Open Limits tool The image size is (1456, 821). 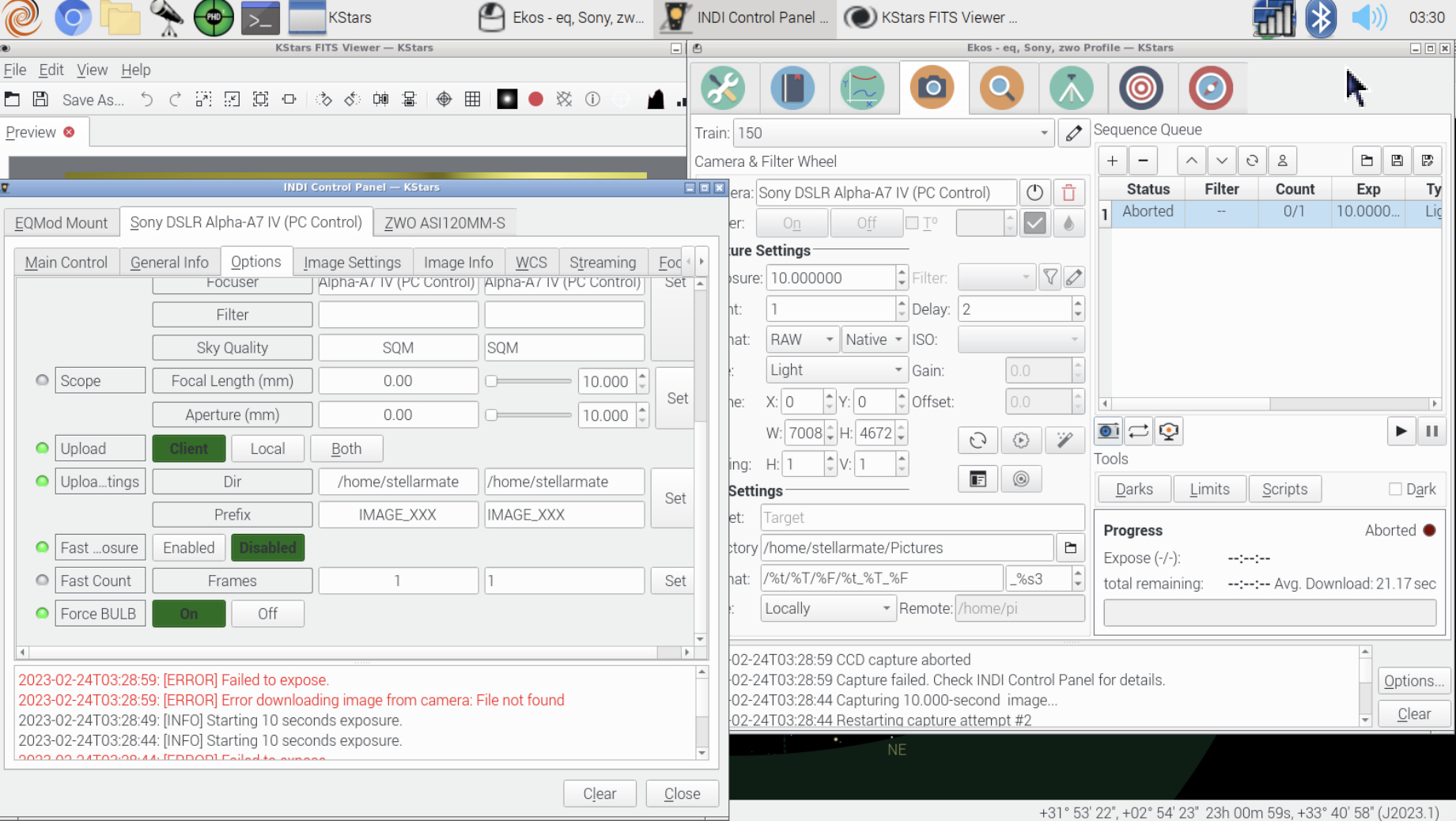pyautogui.click(x=1209, y=489)
